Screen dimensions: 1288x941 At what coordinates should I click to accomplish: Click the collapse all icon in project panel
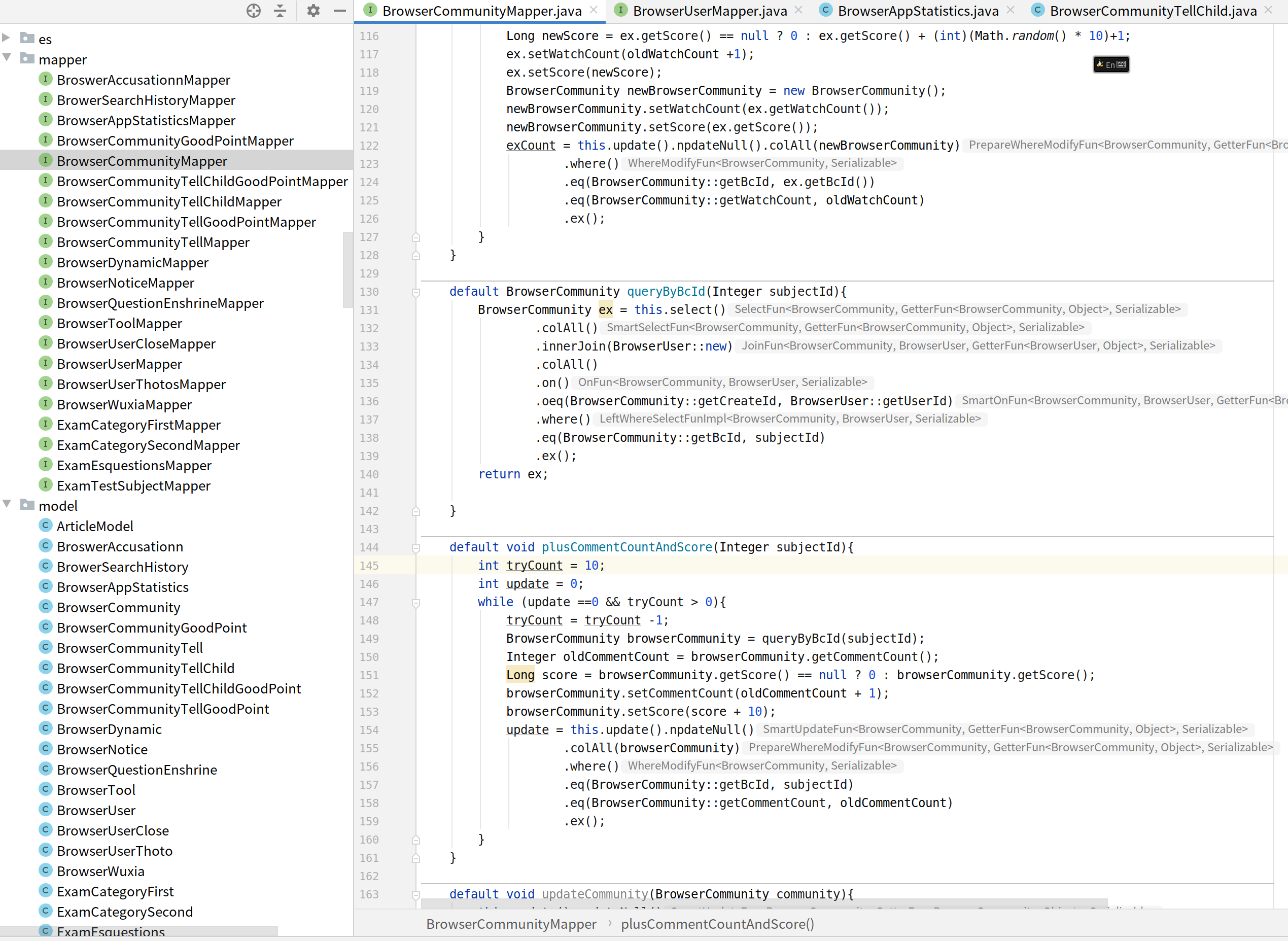[x=280, y=11]
